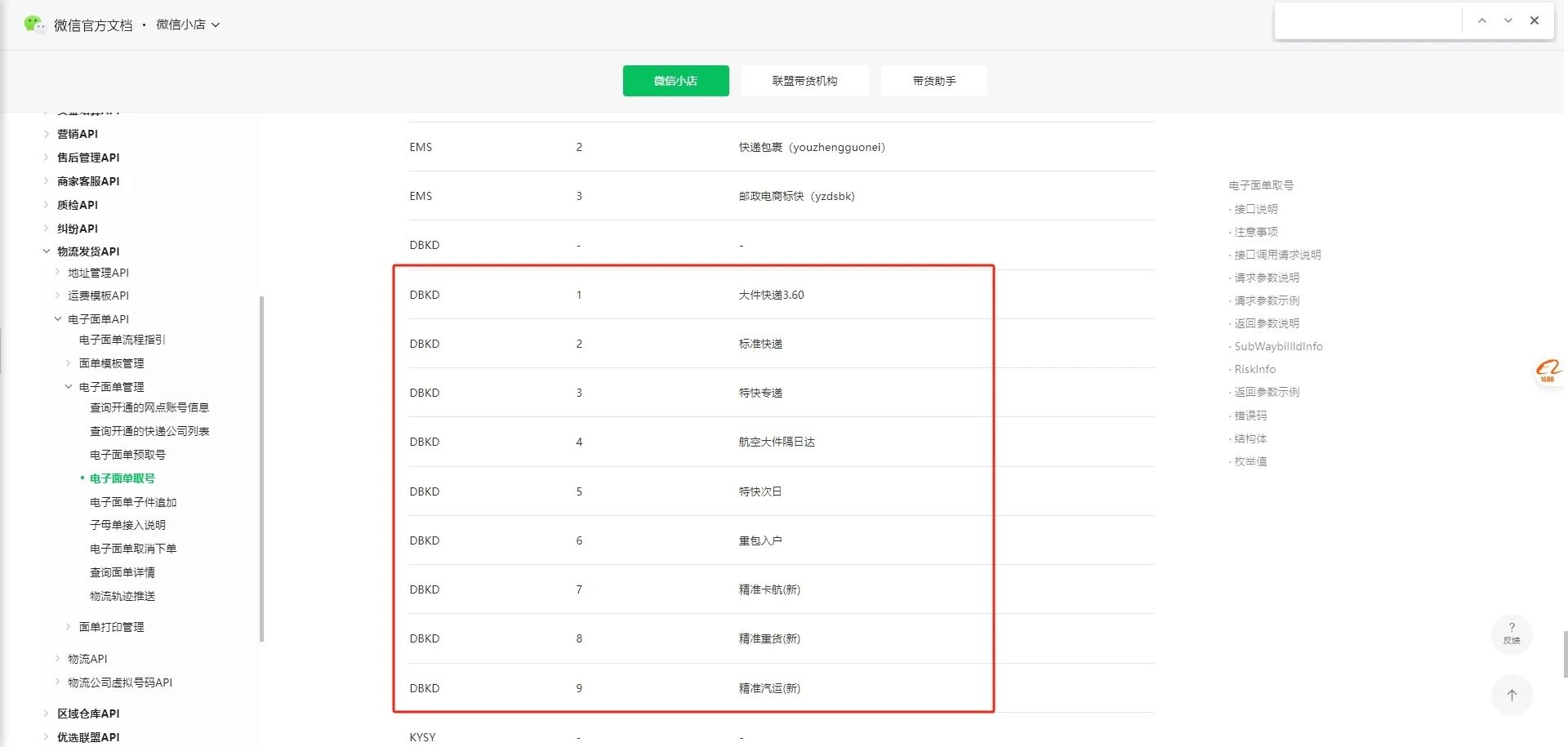Click the page vertical scrollbar thumb

click(1565, 653)
